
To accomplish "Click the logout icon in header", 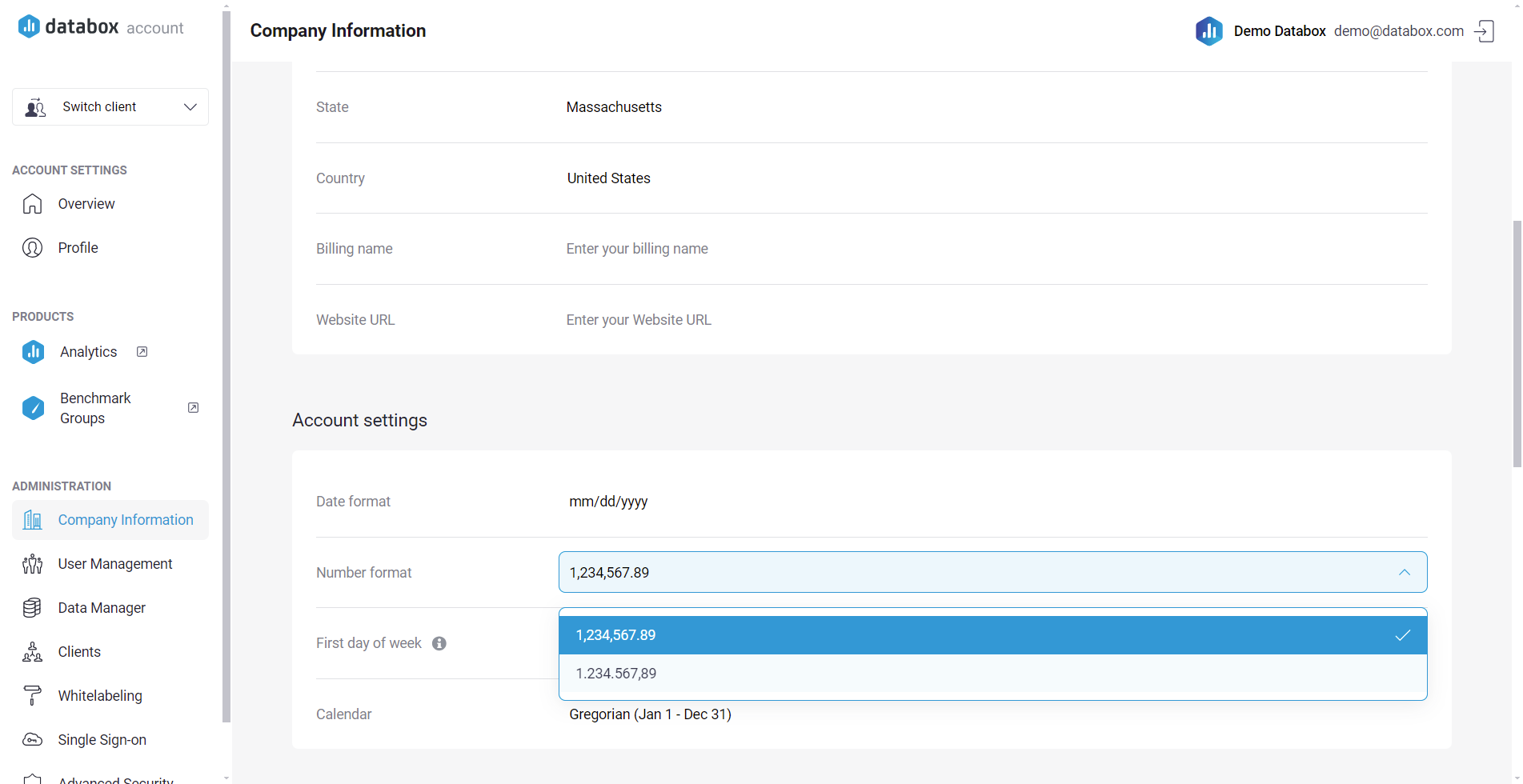I will (x=1484, y=31).
